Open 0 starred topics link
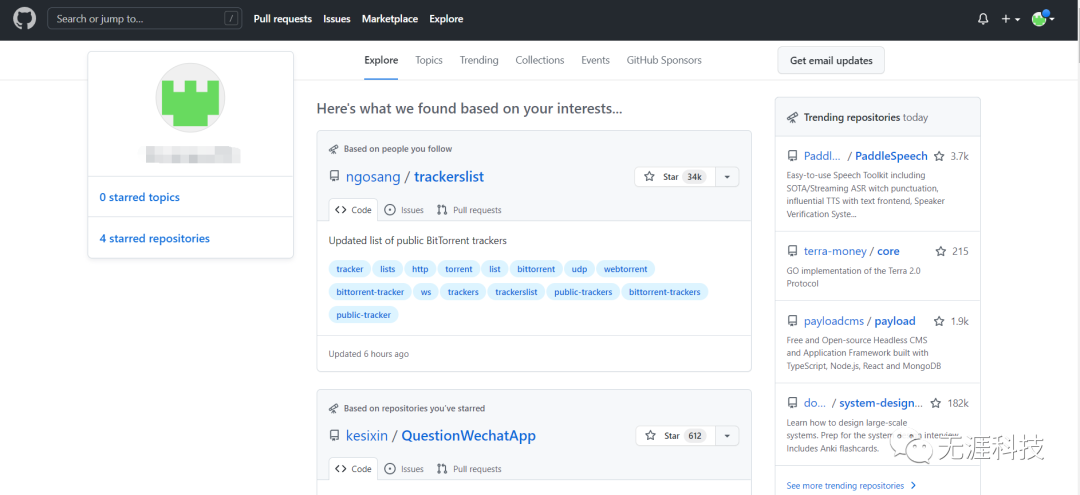The image size is (1080, 495). pos(139,198)
